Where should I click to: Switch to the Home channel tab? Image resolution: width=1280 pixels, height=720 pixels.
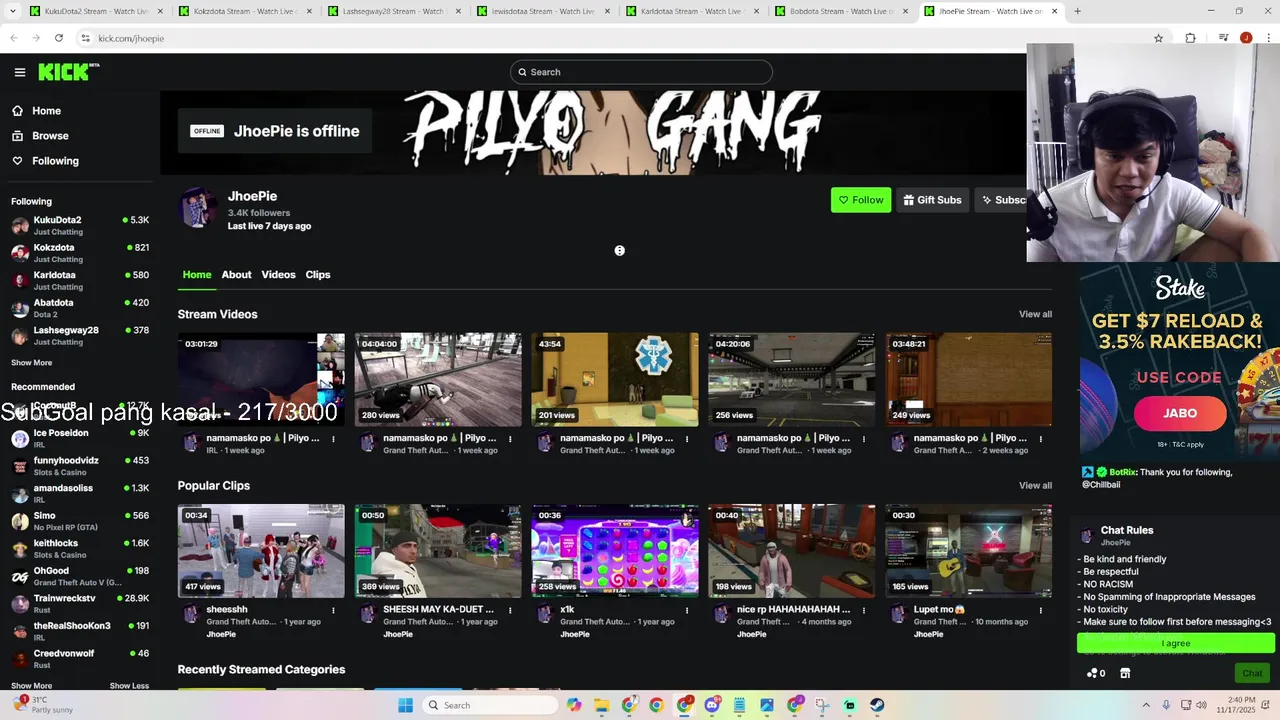(197, 275)
